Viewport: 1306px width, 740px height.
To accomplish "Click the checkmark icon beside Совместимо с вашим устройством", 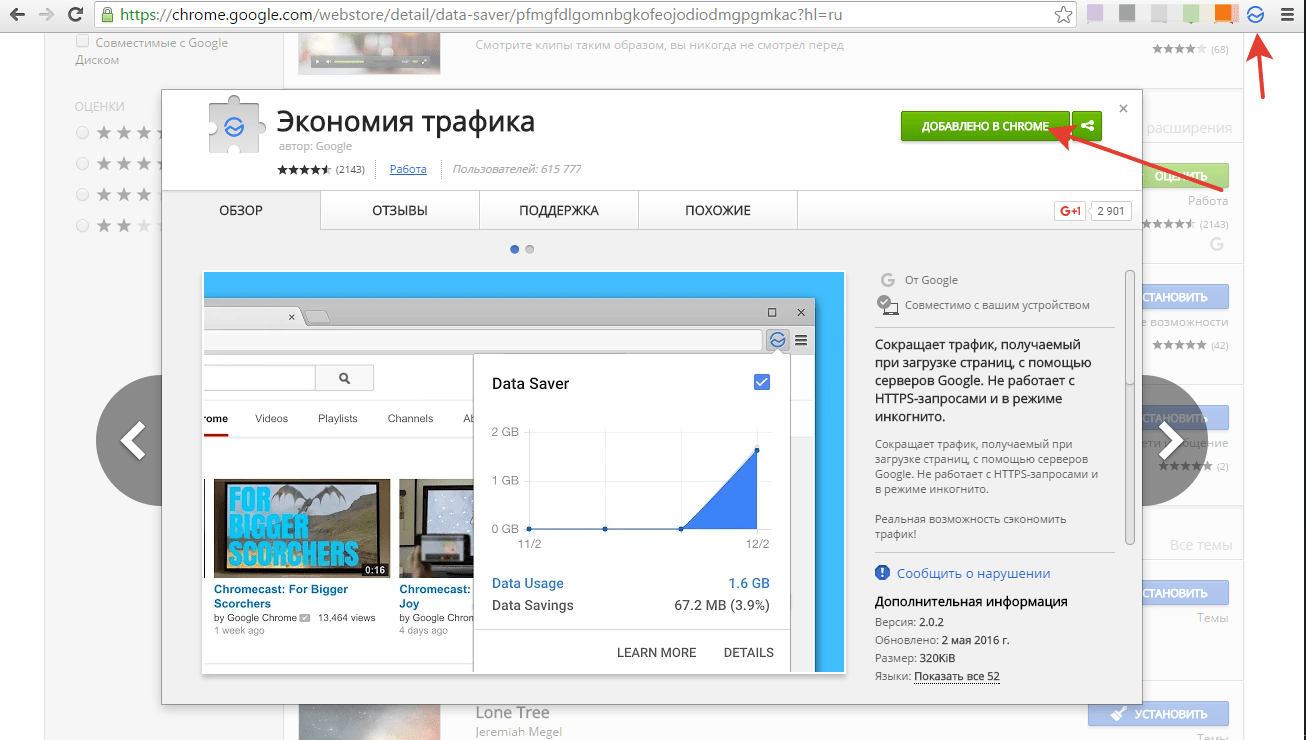I will click(x=886, y=304).
